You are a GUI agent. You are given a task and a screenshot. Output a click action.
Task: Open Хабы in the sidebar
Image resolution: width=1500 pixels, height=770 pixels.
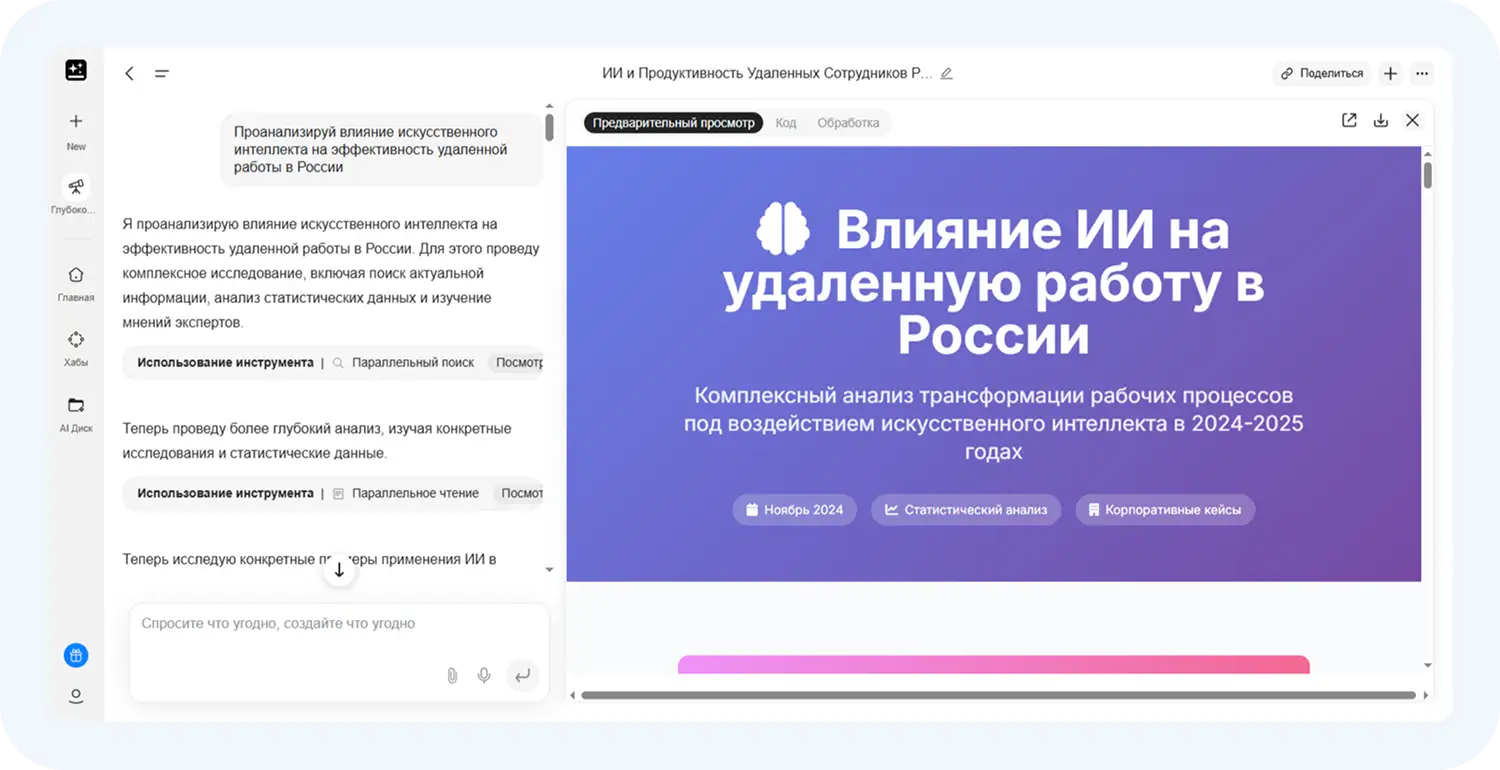click(75, 340)
